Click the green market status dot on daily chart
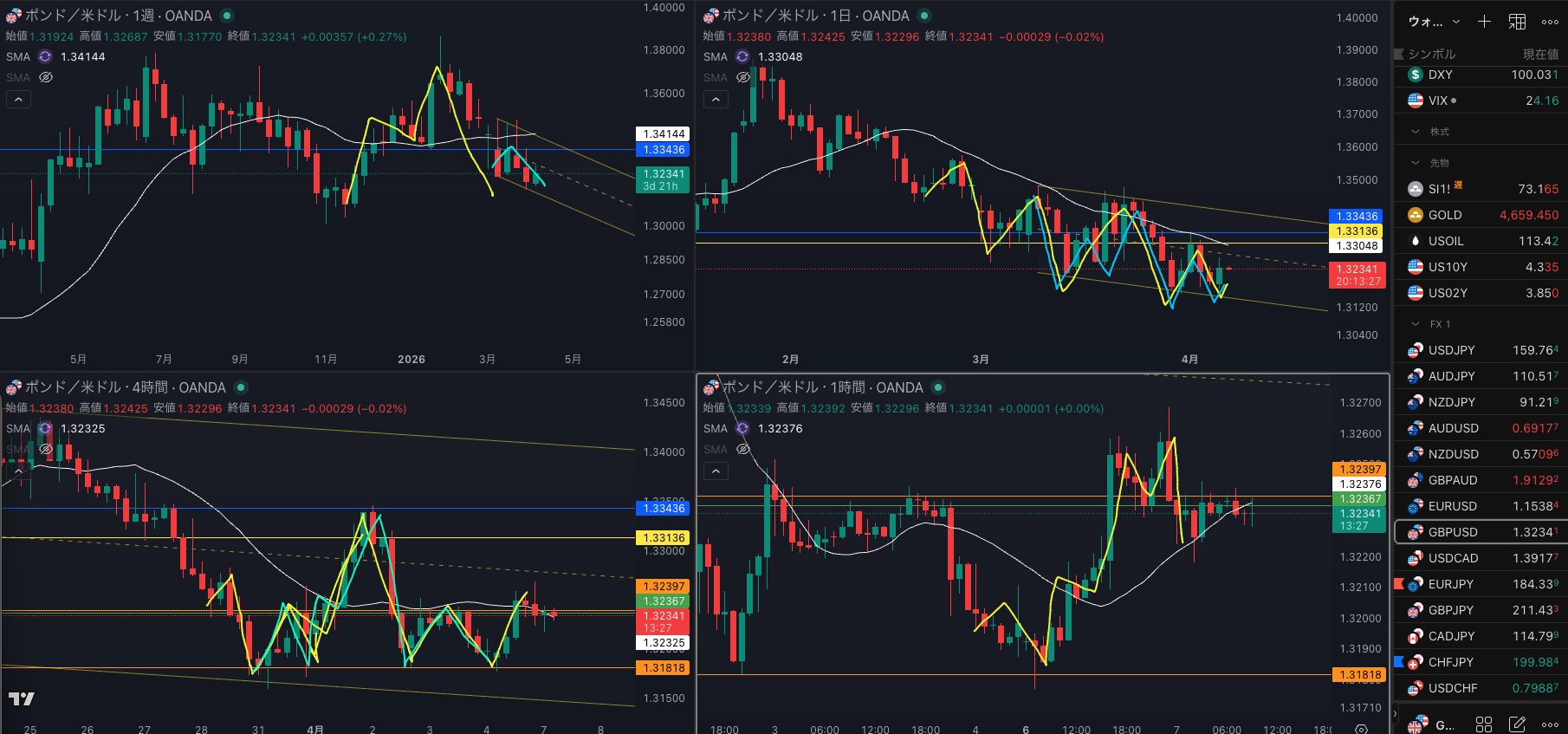This screenshot has height=734, width=1568. coord(924,16)
